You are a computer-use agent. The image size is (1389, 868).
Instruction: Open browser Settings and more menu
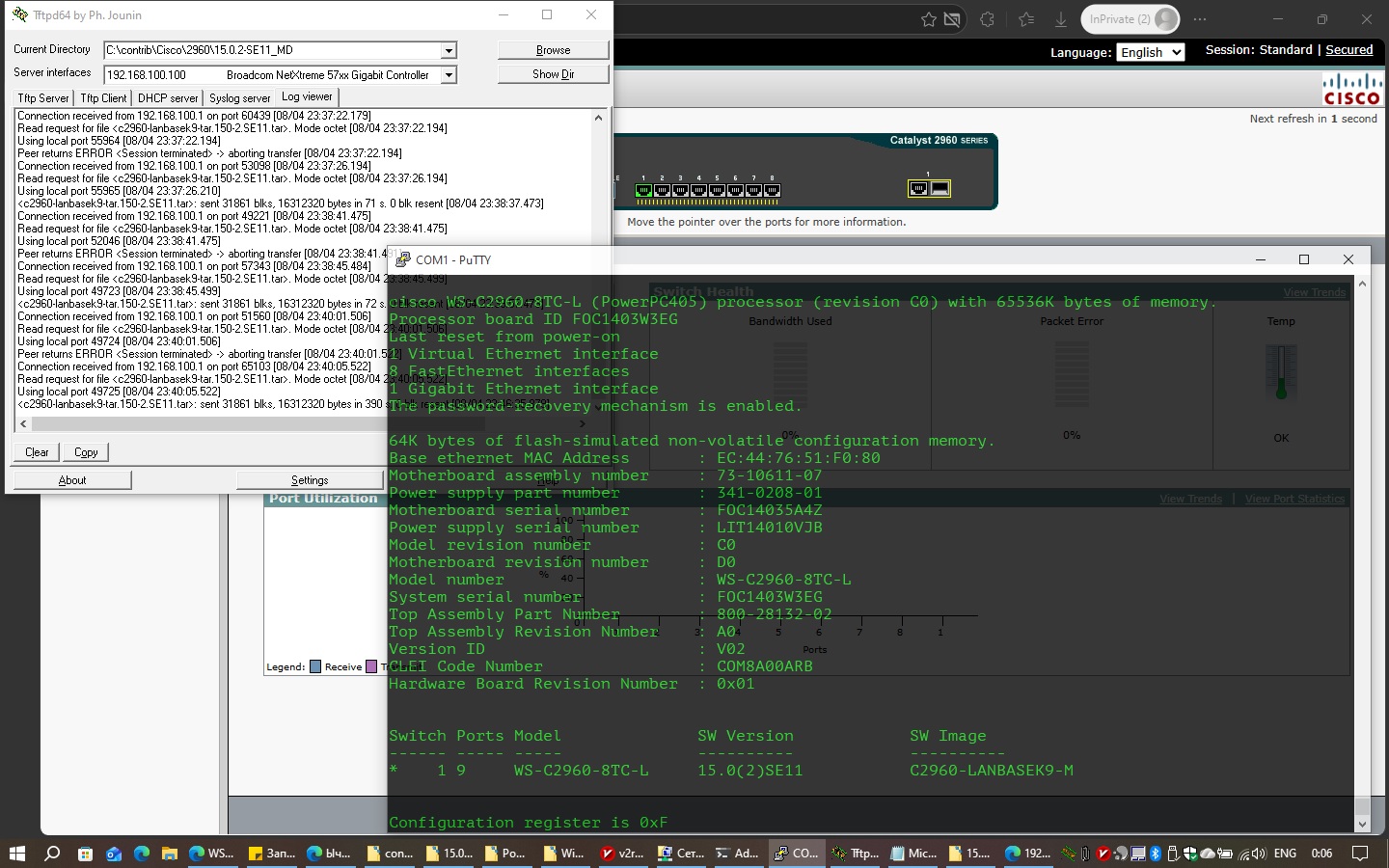tap(1200, 19)
